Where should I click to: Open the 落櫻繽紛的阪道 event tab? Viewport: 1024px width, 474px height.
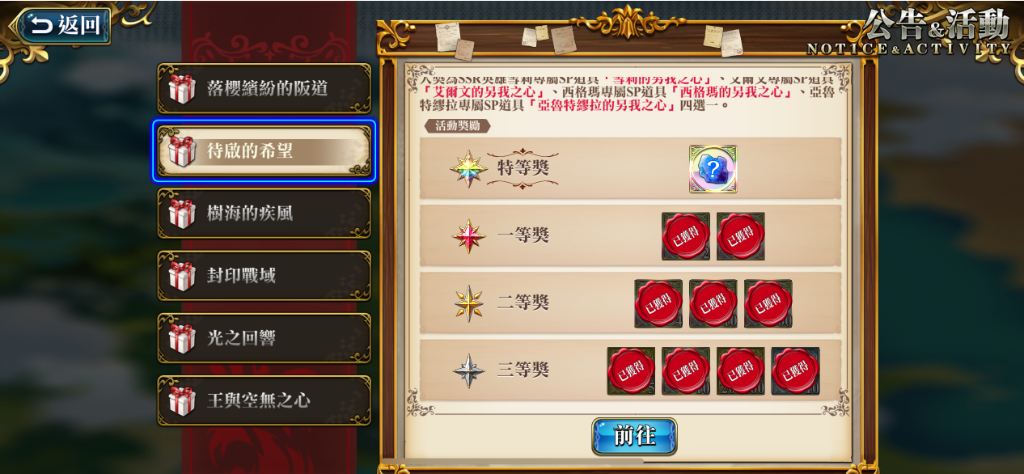pyautogui.click(x=264, y=89)
